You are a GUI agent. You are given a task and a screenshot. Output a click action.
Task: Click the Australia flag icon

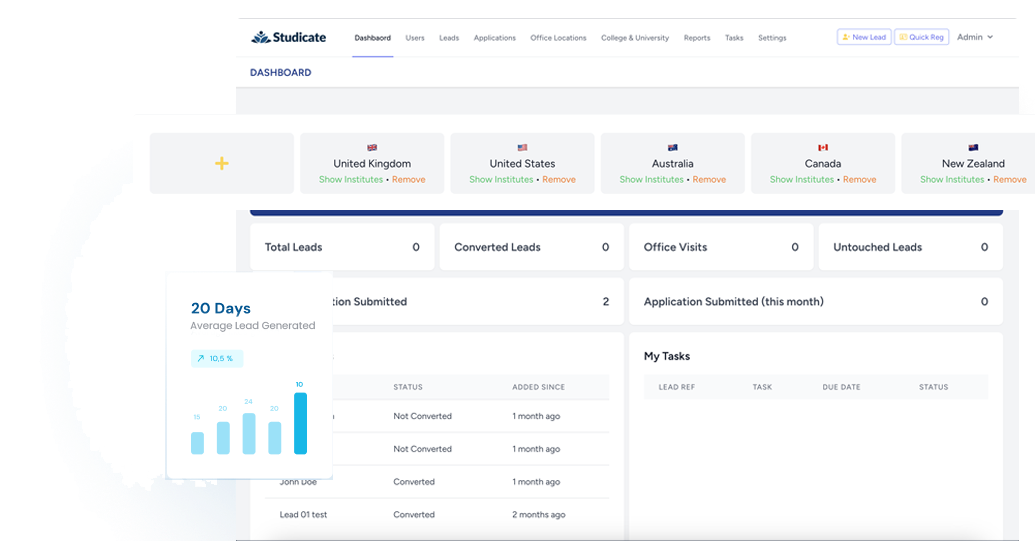click(672, 147)
